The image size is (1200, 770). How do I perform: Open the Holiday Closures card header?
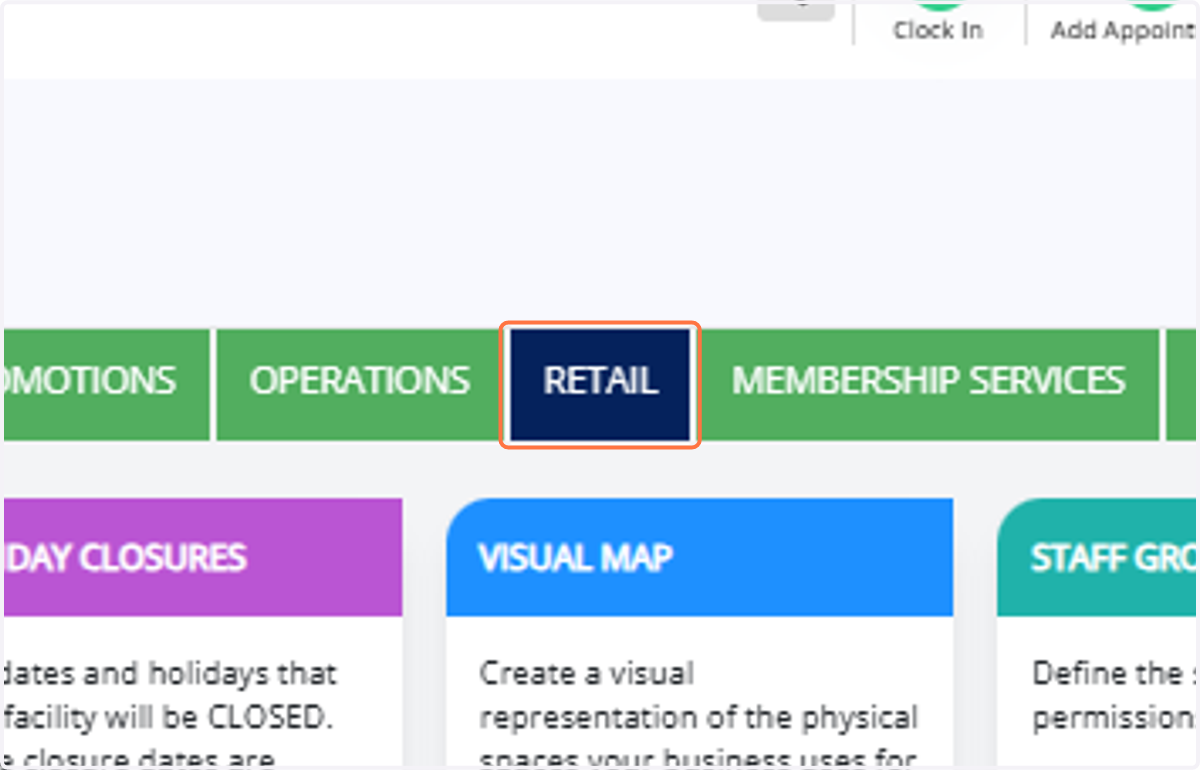201,557
